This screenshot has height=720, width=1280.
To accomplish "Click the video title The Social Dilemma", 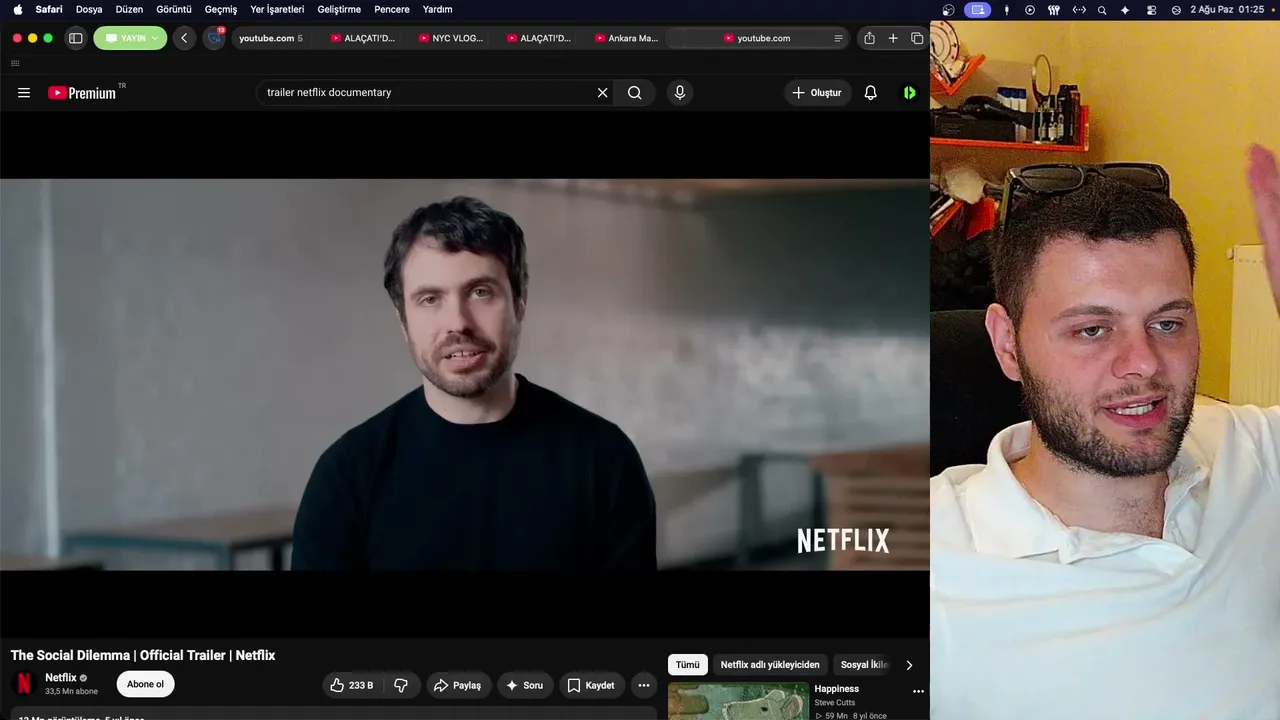I will [x=143, y=656].
